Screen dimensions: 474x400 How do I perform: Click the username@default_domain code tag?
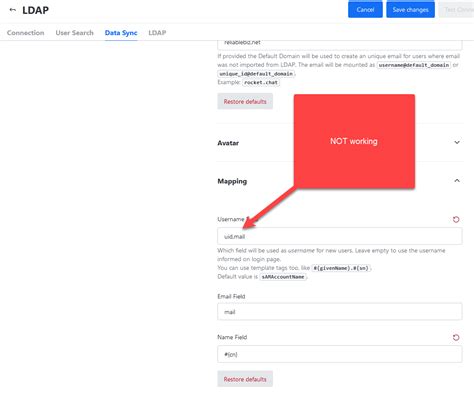414,65
